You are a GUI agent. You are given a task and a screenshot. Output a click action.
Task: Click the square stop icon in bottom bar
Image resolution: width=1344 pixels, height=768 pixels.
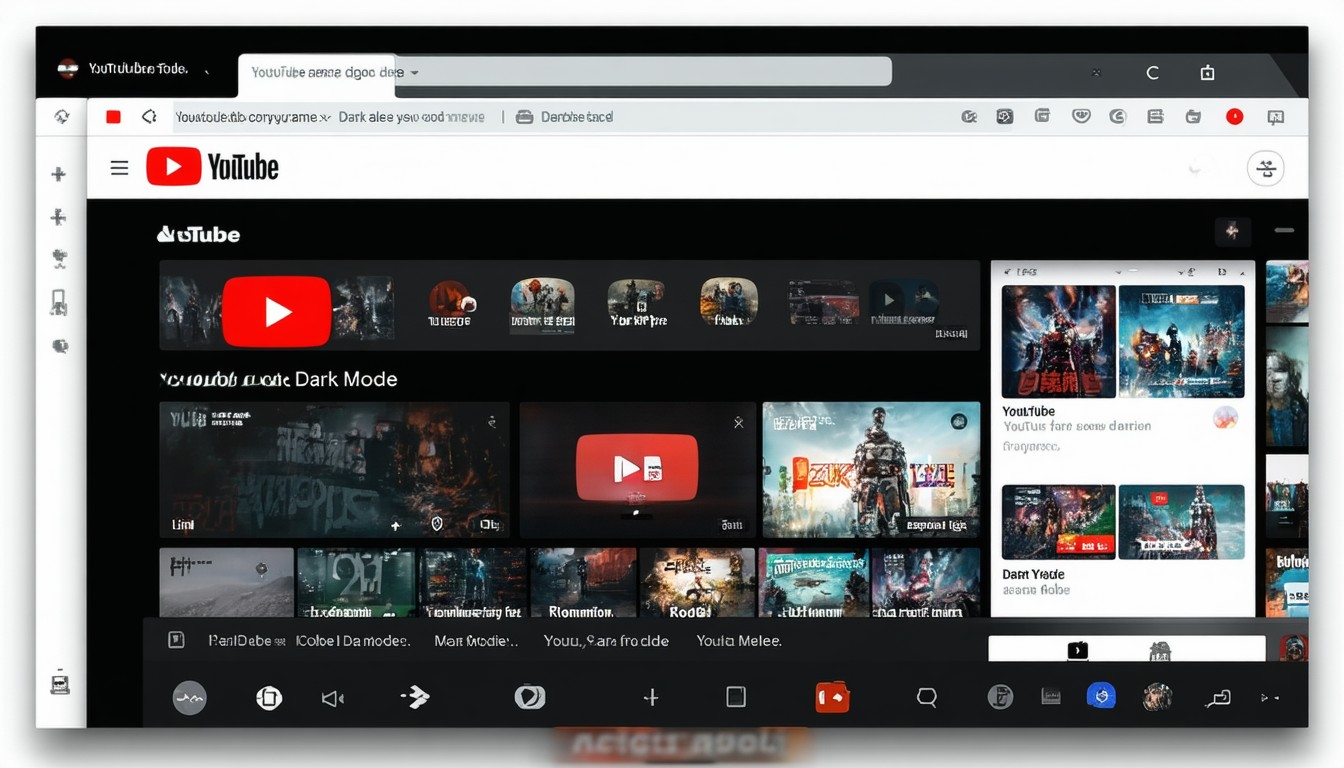[736, 697]
